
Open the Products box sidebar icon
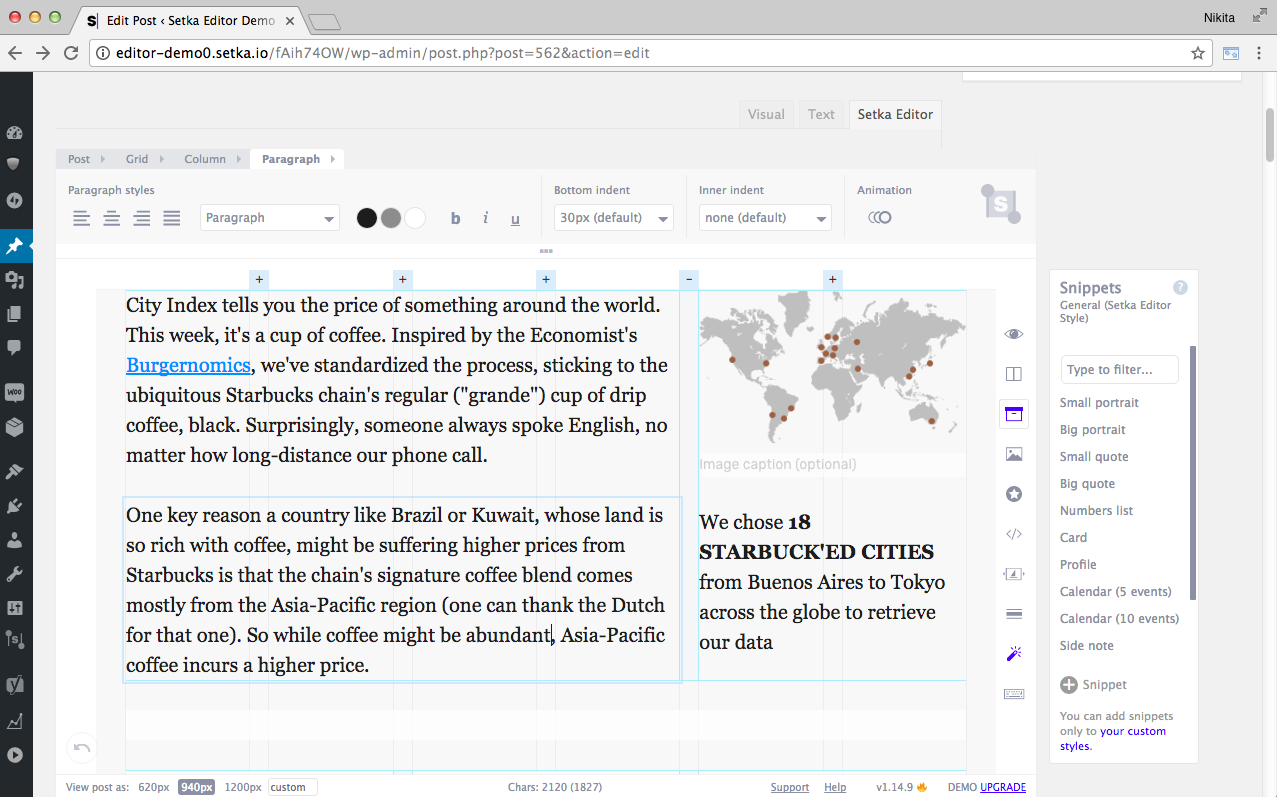(14, 427)
